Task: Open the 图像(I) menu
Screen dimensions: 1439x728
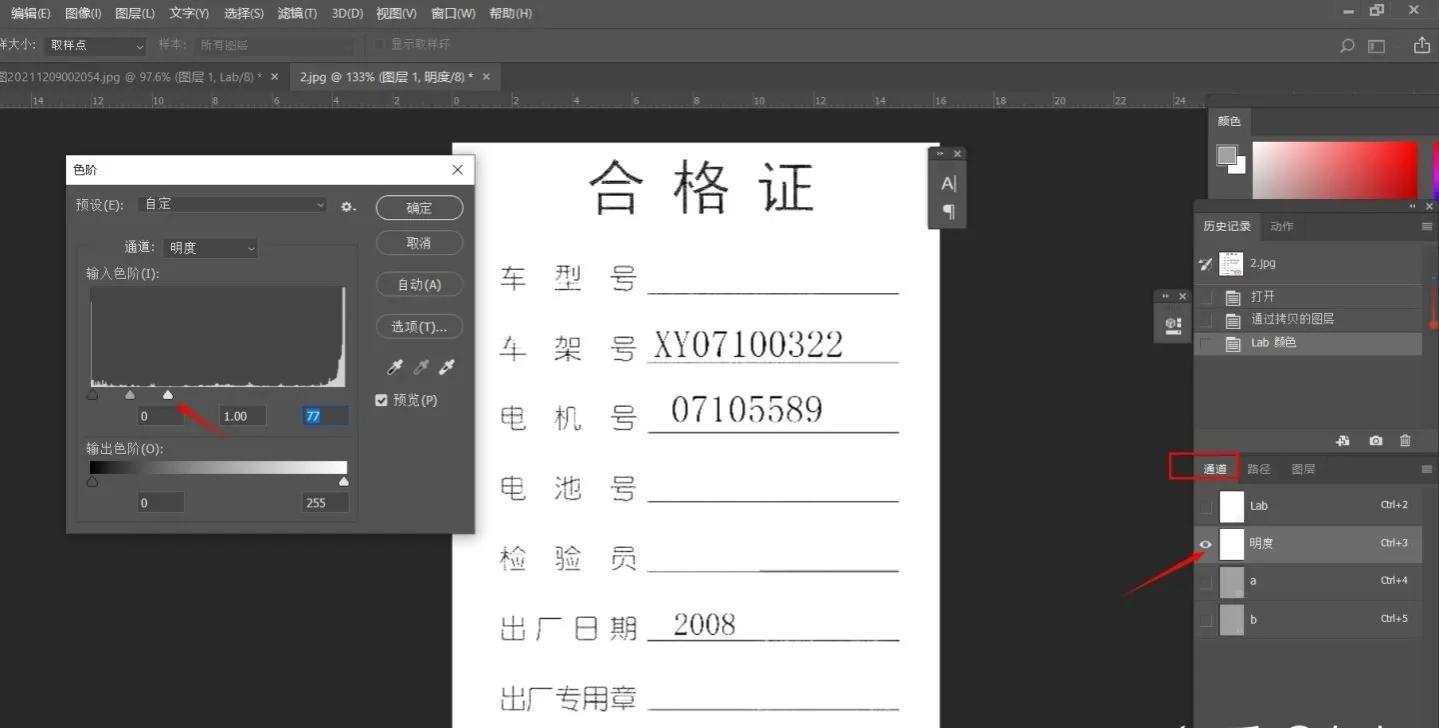Action: (83, 13)
